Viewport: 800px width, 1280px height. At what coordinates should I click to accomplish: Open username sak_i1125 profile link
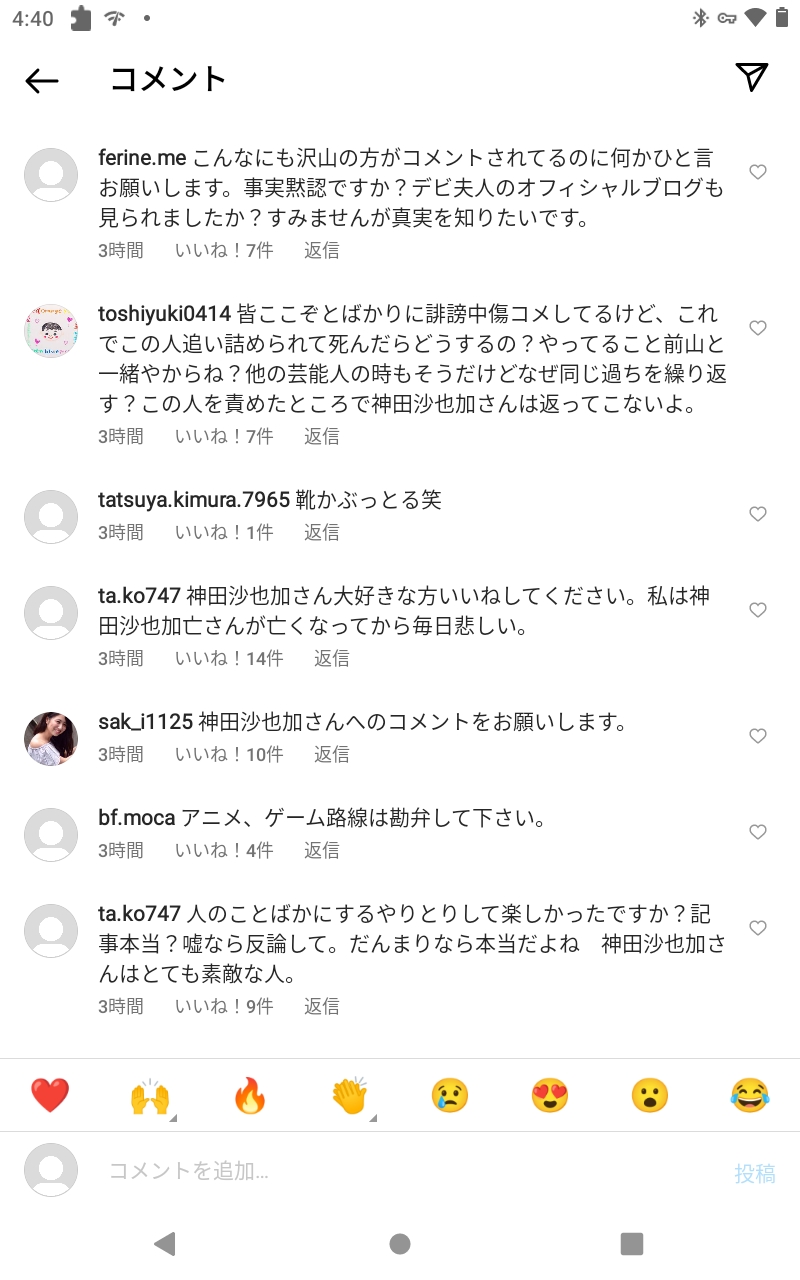click(145, 722)
